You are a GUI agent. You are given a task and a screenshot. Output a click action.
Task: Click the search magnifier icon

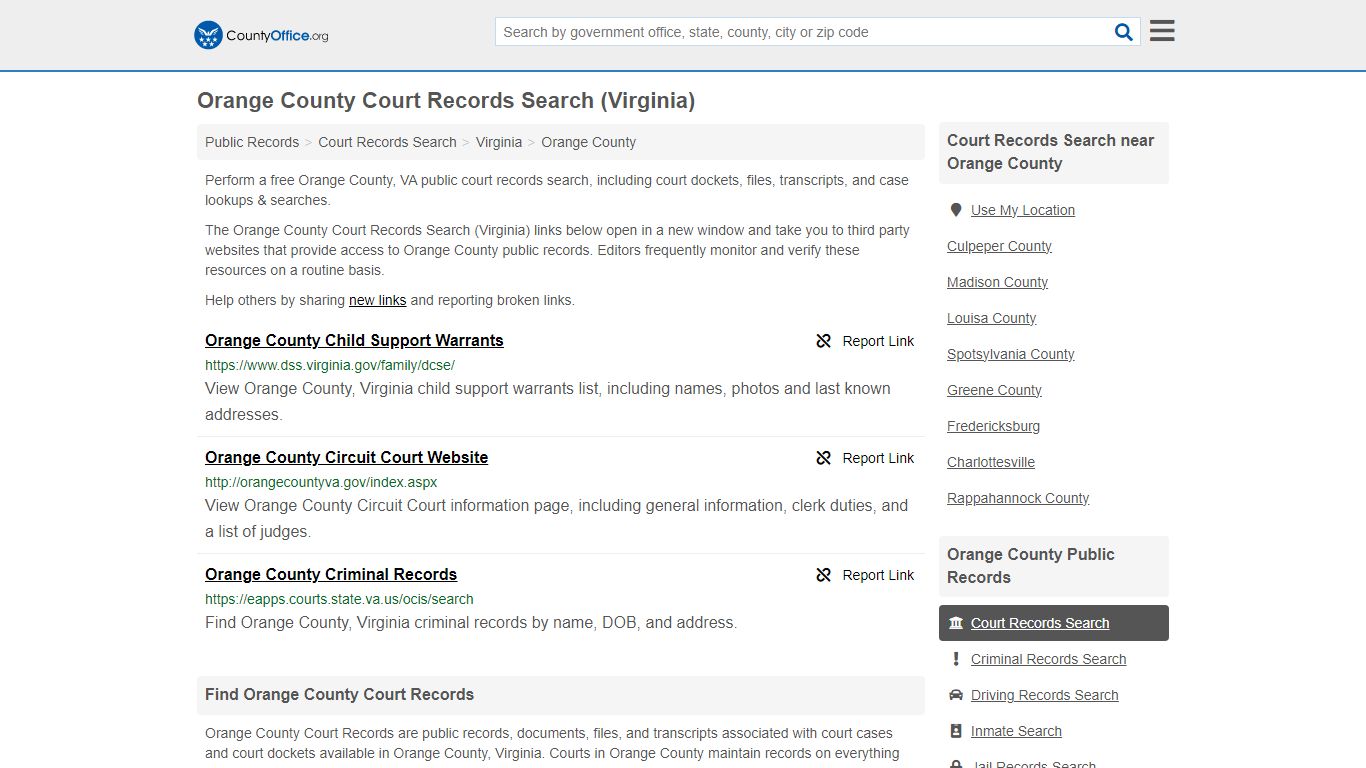[x=1124, y=32]
